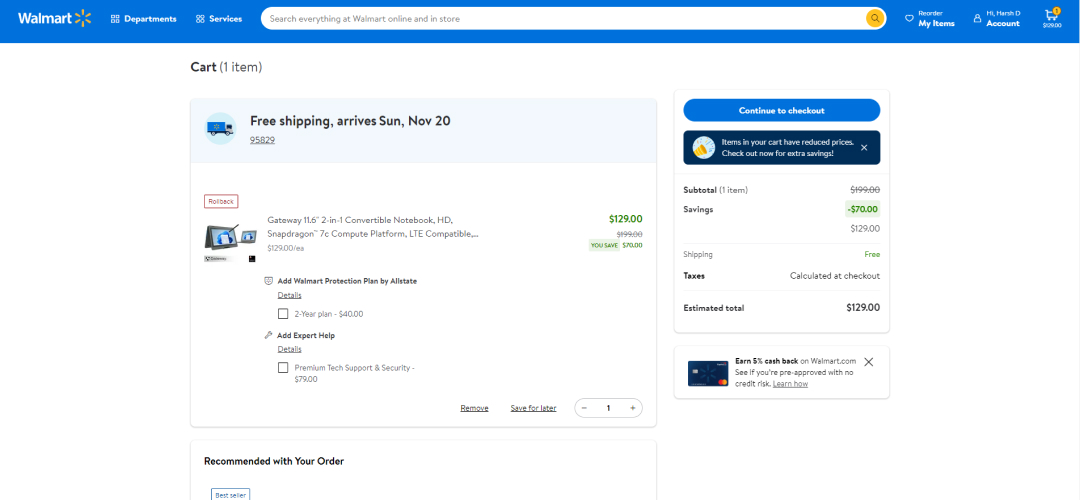Open the Departments menu
Screen dimensions: 1080x500
tap(143, 19)
